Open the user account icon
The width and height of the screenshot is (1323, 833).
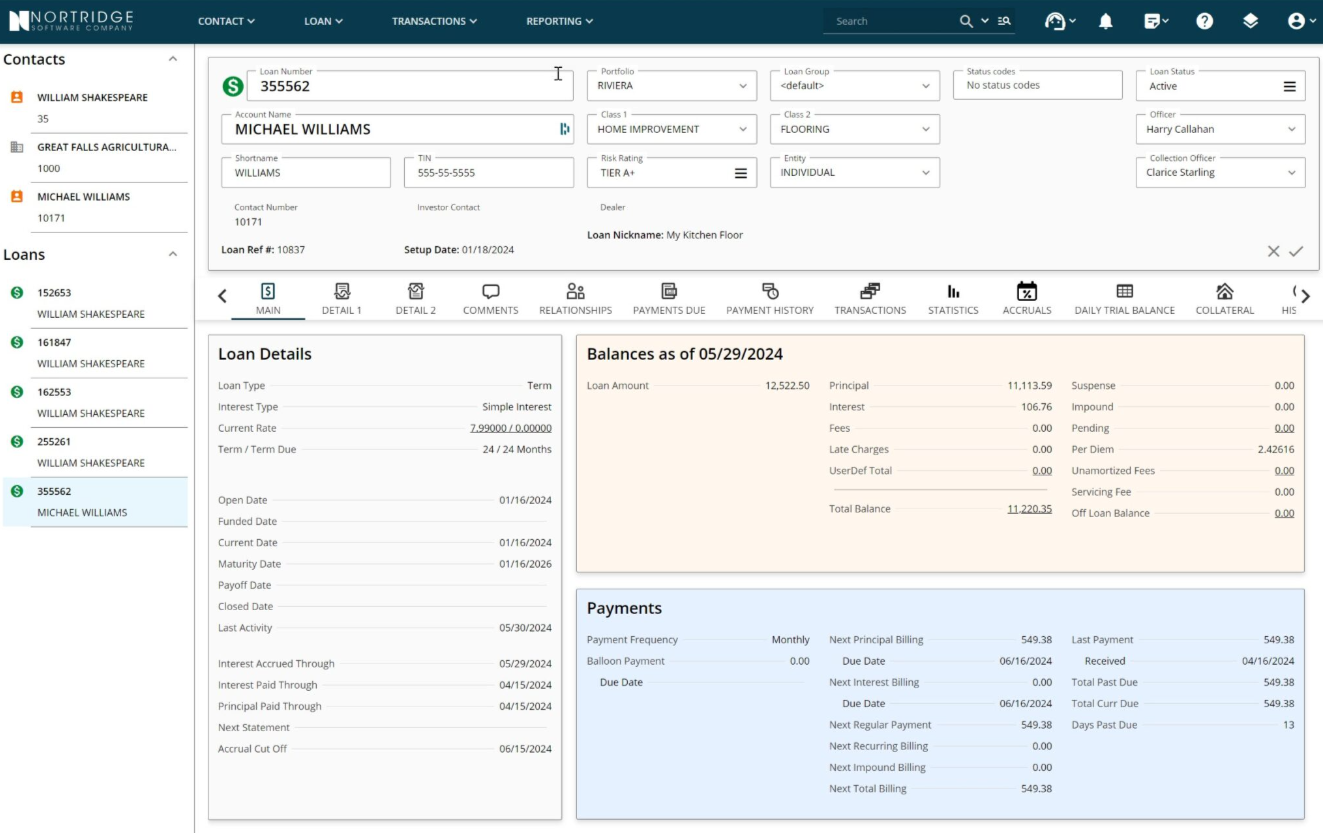click(x=1298, y=20)
